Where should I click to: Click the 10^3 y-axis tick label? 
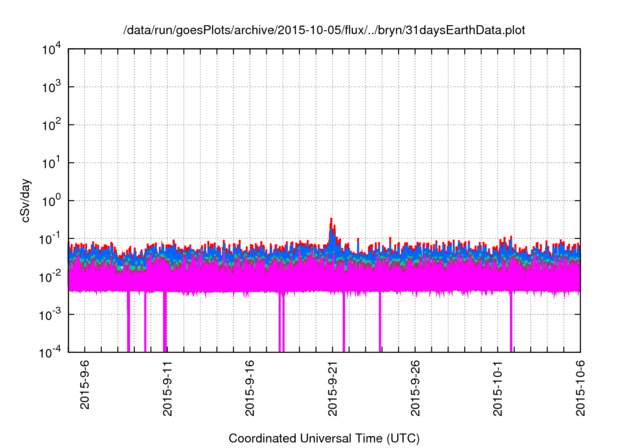coord(52,87)
